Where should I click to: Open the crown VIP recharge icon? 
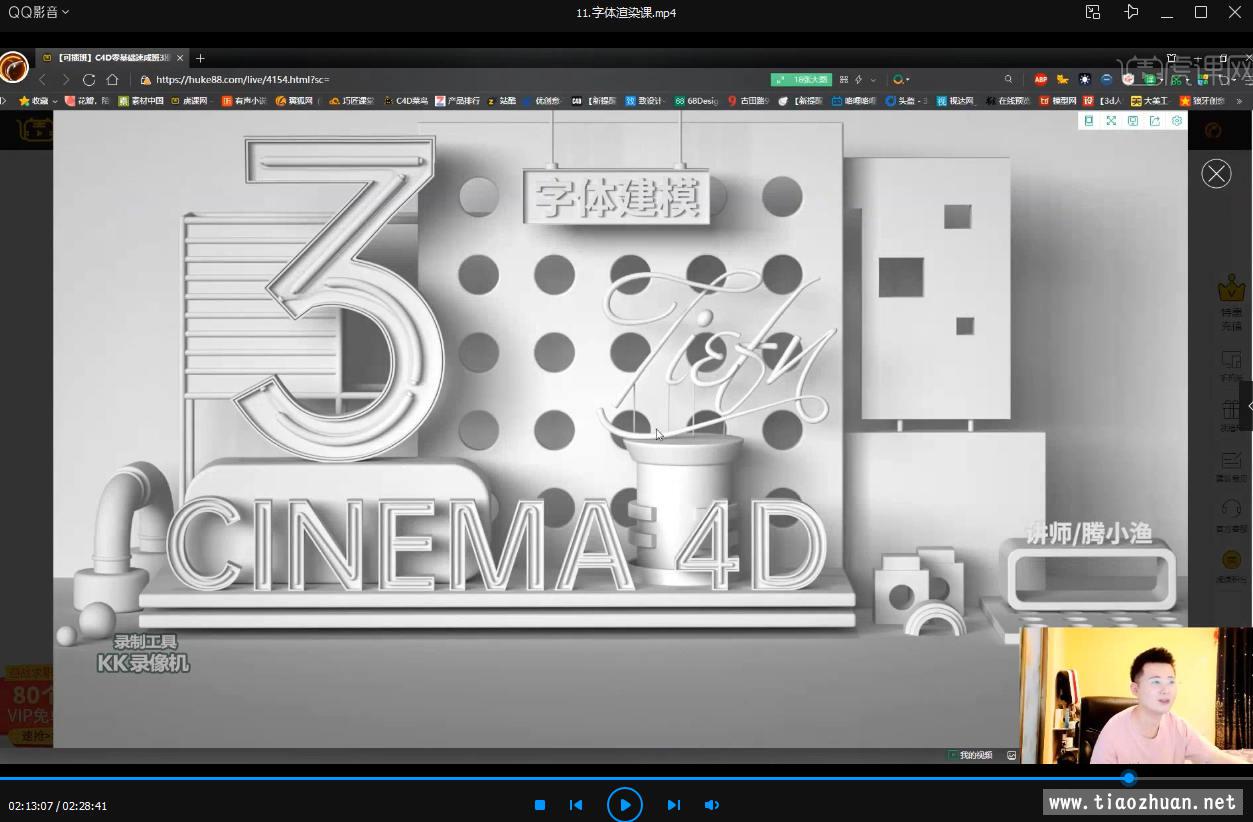tap(1231, 290)
